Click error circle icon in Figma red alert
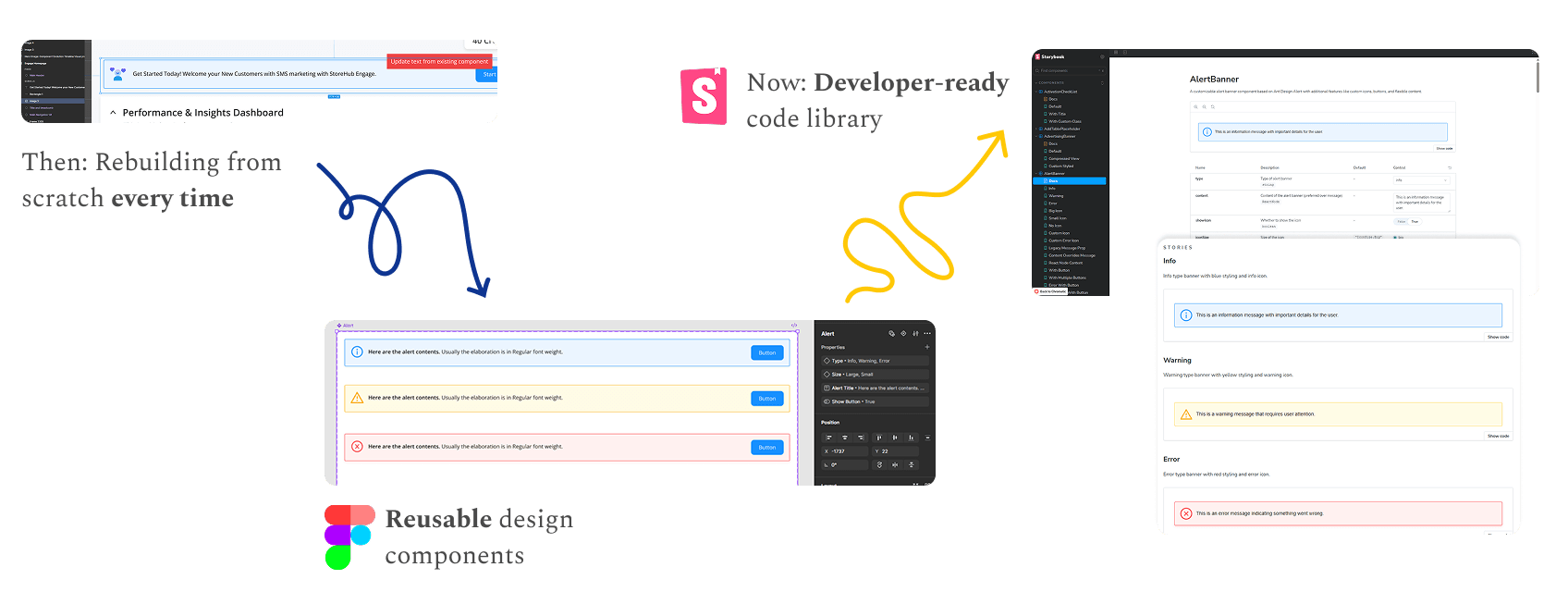This screenshot has width=1568, height=592. (357, 447)
